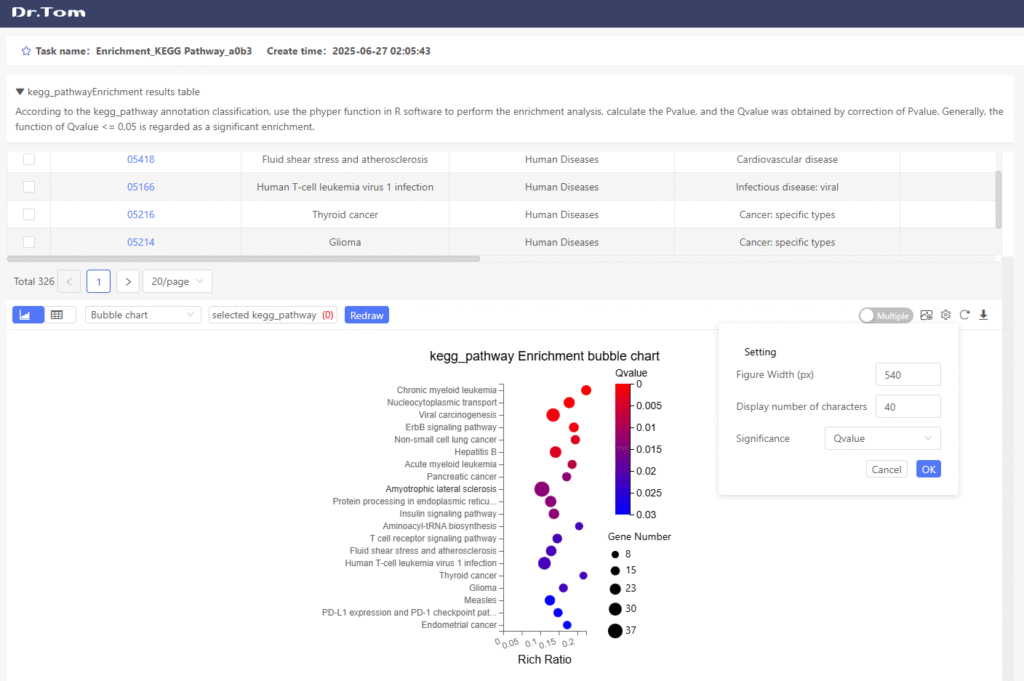Expand the Significance Qvalue dropdown
The image size is (1024, 681).
point(881,438)
